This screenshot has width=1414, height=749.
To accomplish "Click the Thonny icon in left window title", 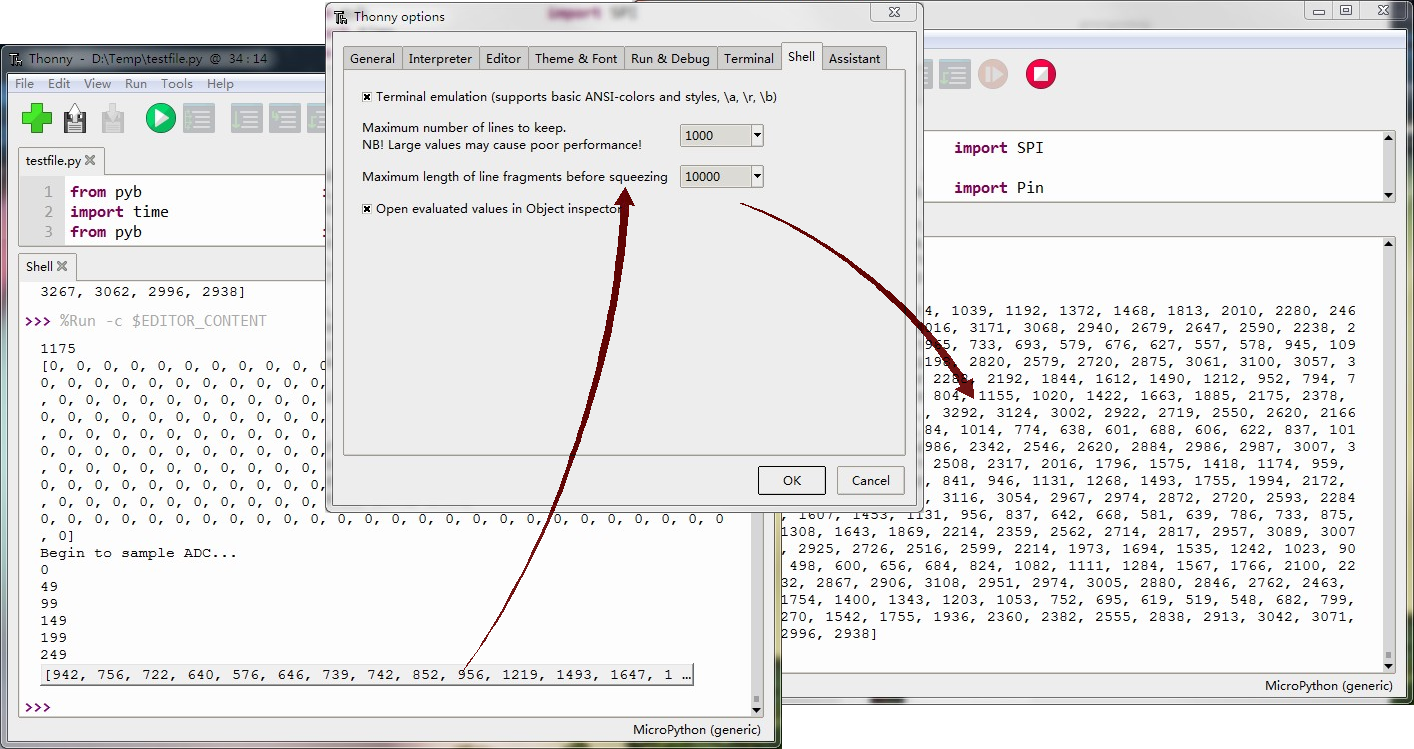I will tap(16, 59).
